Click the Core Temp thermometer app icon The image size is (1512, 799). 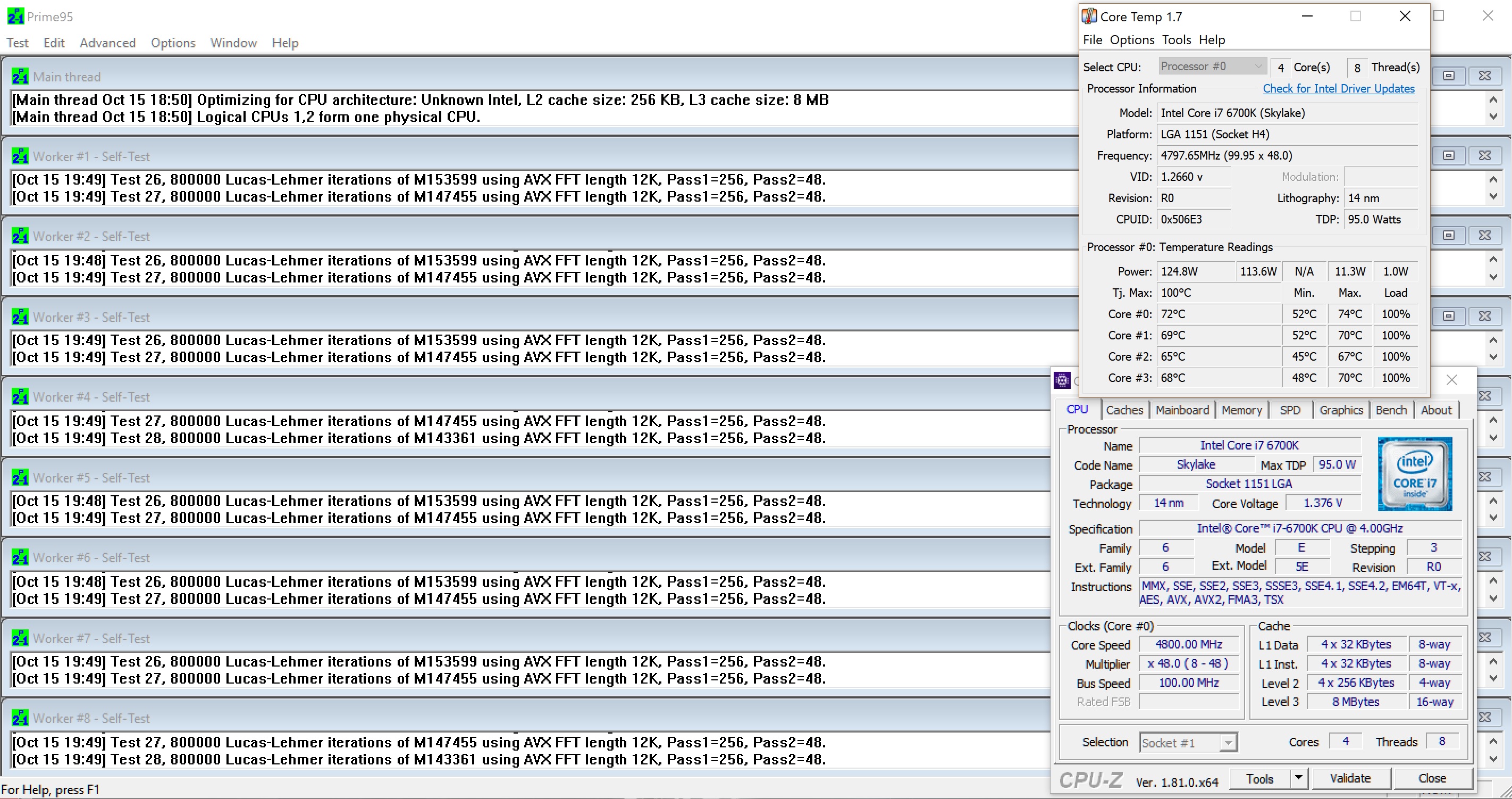coord(1089,16)
